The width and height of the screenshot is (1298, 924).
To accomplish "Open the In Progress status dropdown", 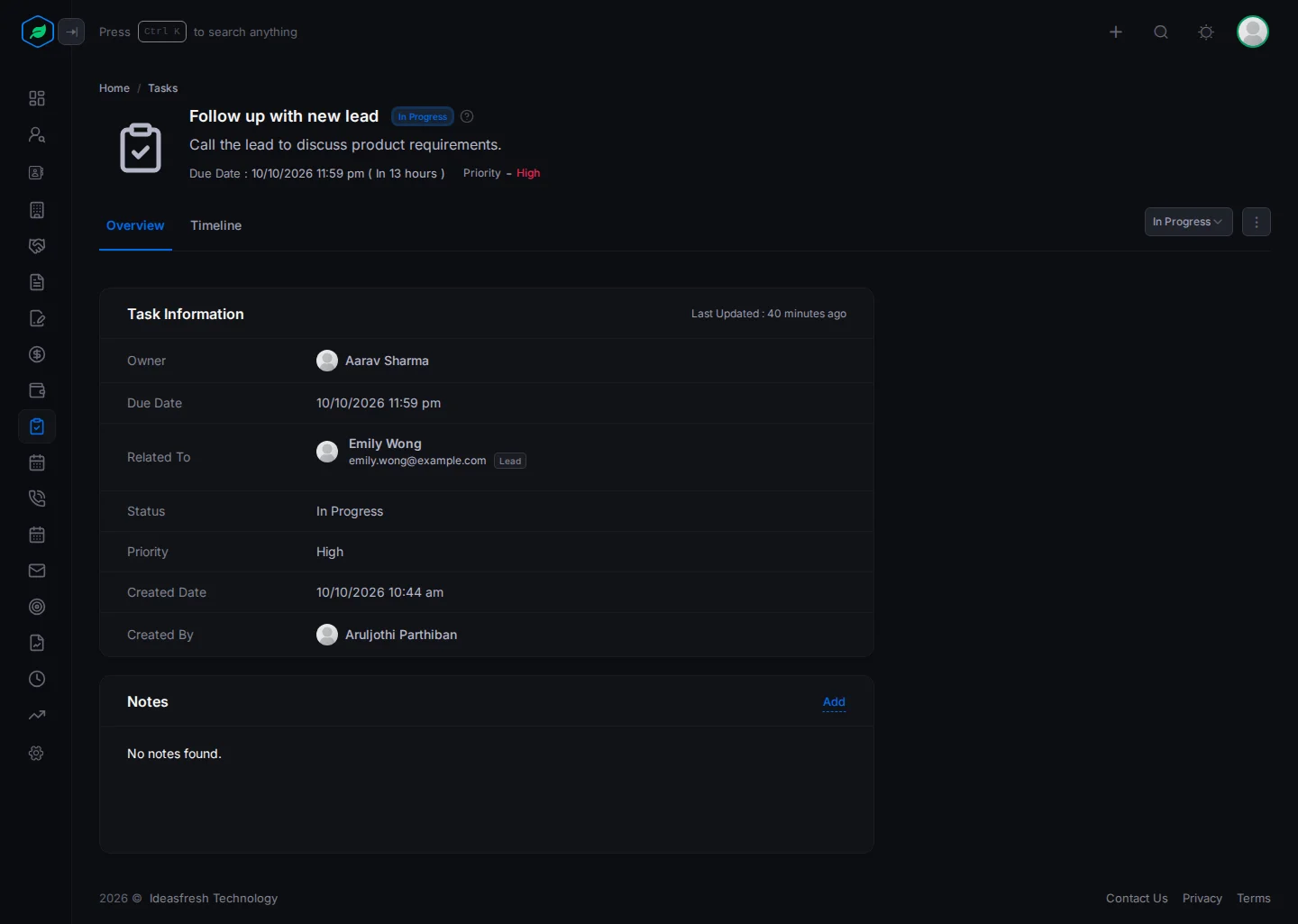I will point(1188,222).
